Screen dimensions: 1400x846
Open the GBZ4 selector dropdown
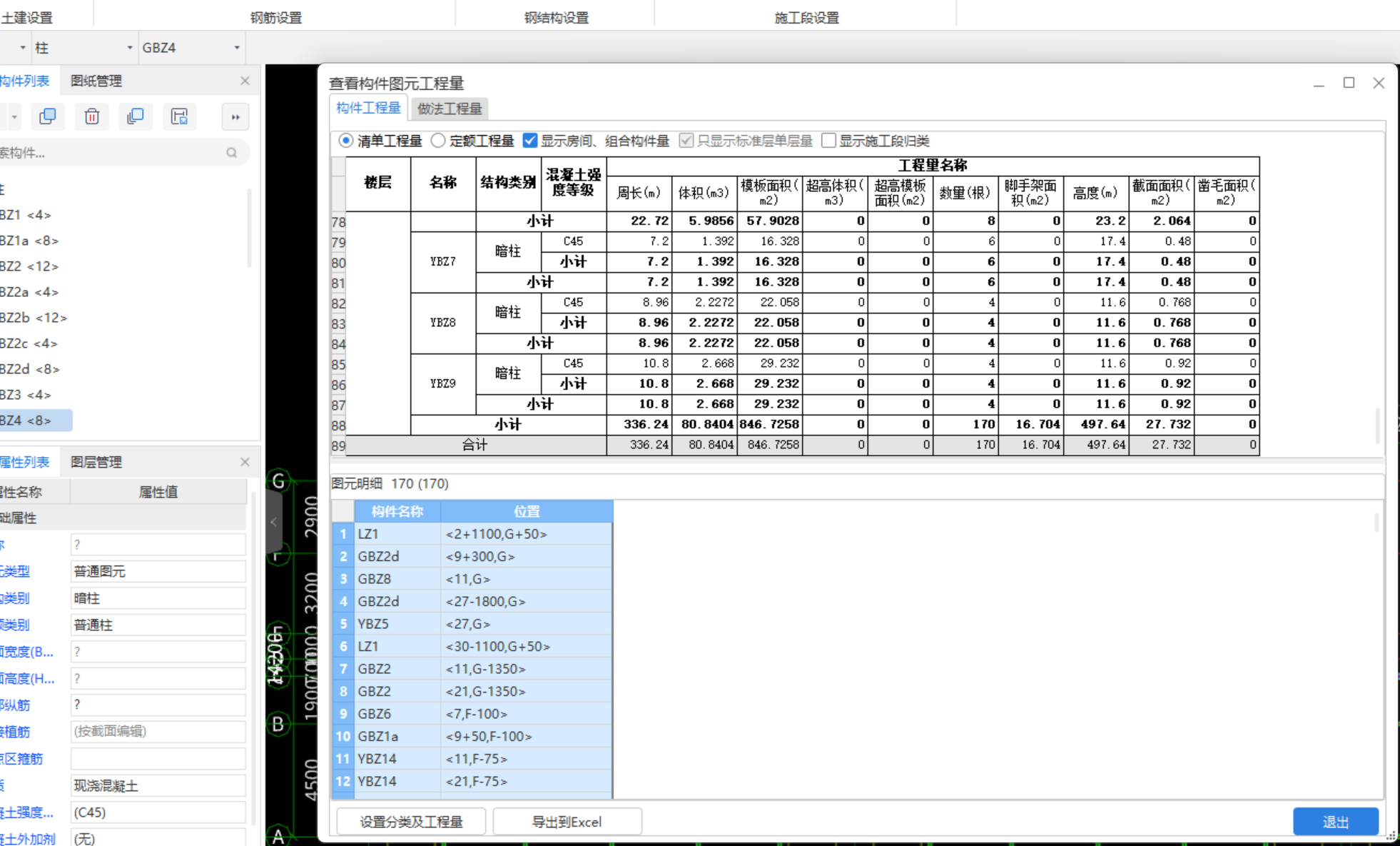236,47
